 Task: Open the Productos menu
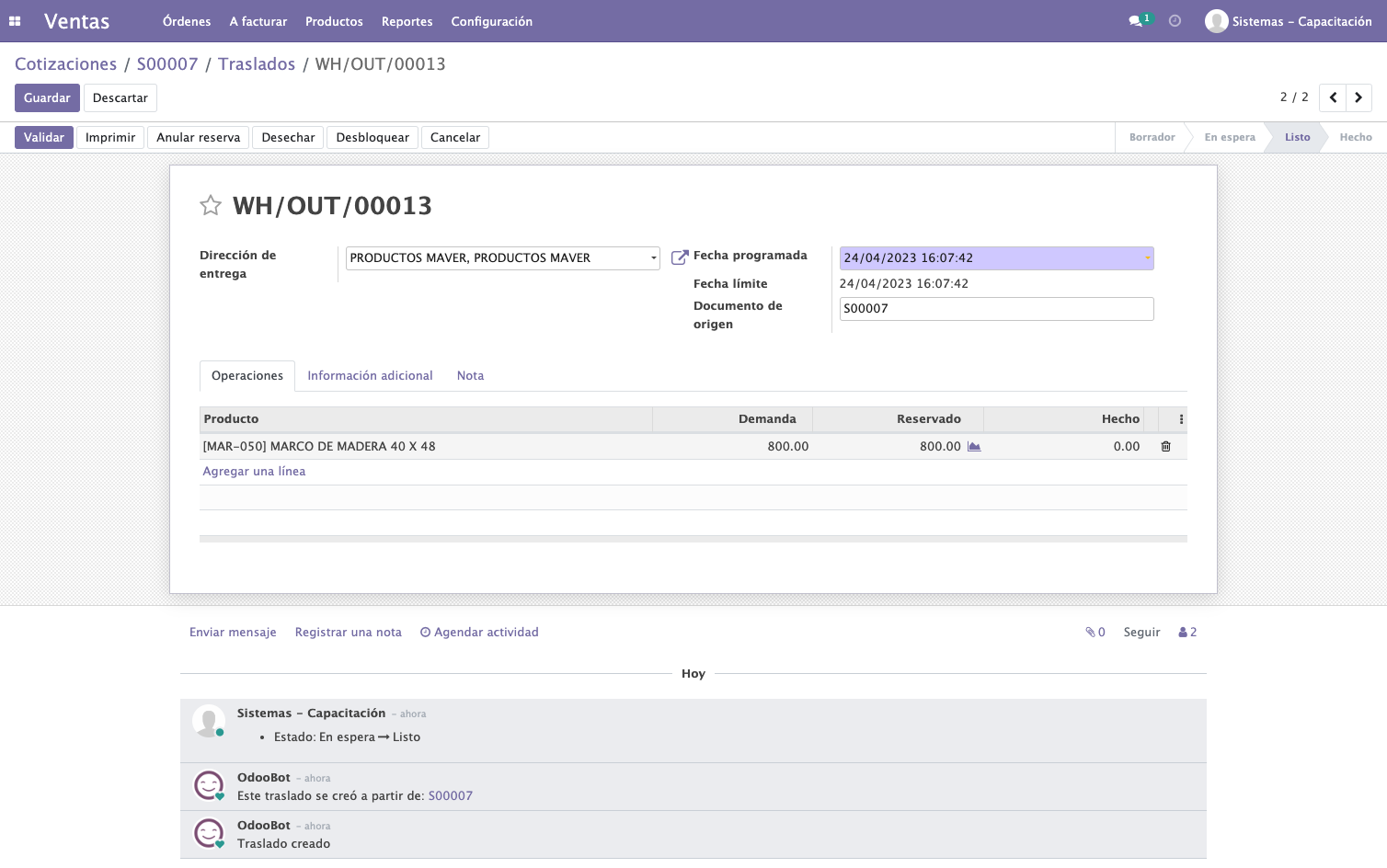click(x=334, y=21)
